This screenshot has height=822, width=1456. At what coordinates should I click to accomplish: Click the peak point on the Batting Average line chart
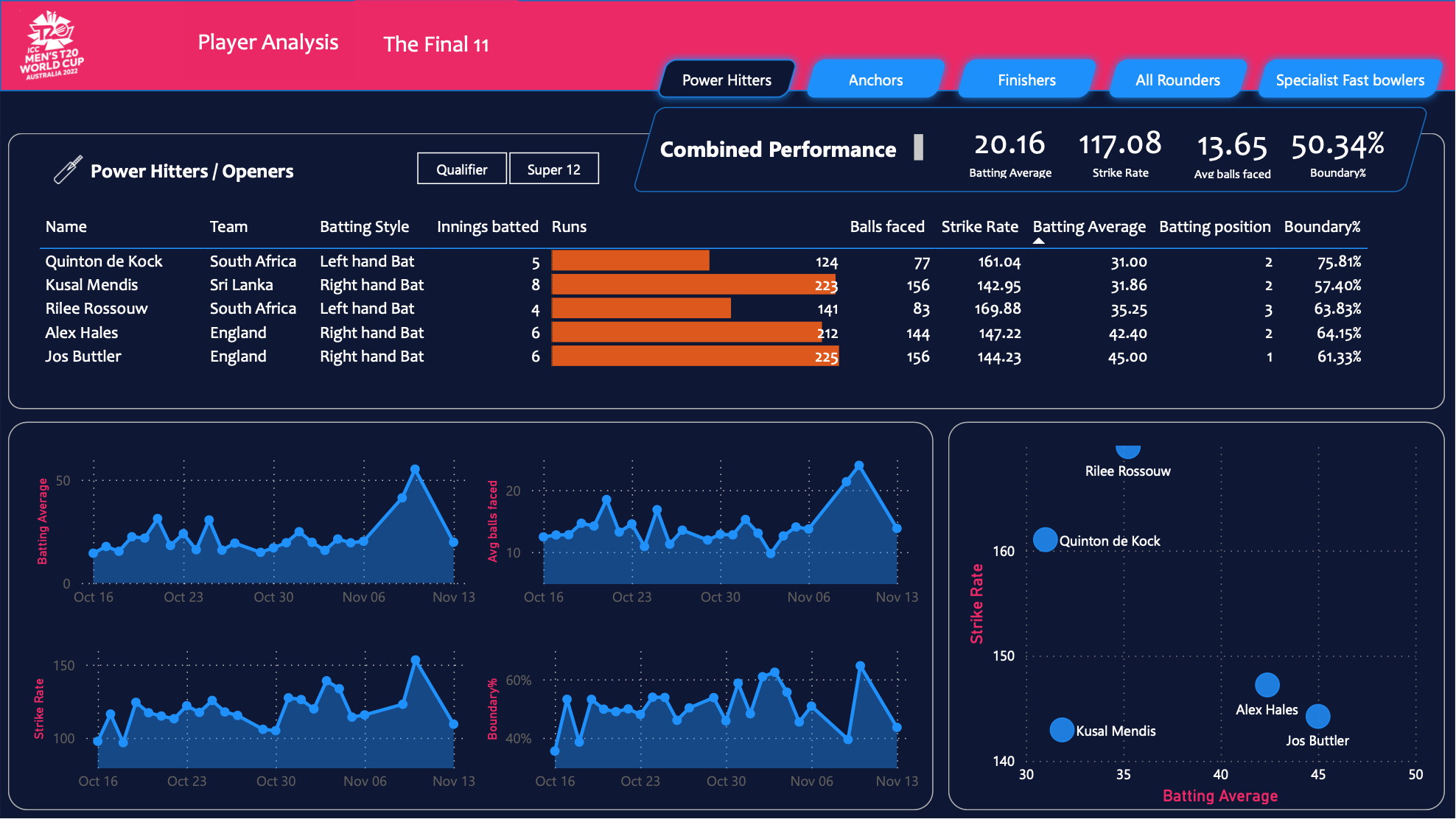[415, 467]
